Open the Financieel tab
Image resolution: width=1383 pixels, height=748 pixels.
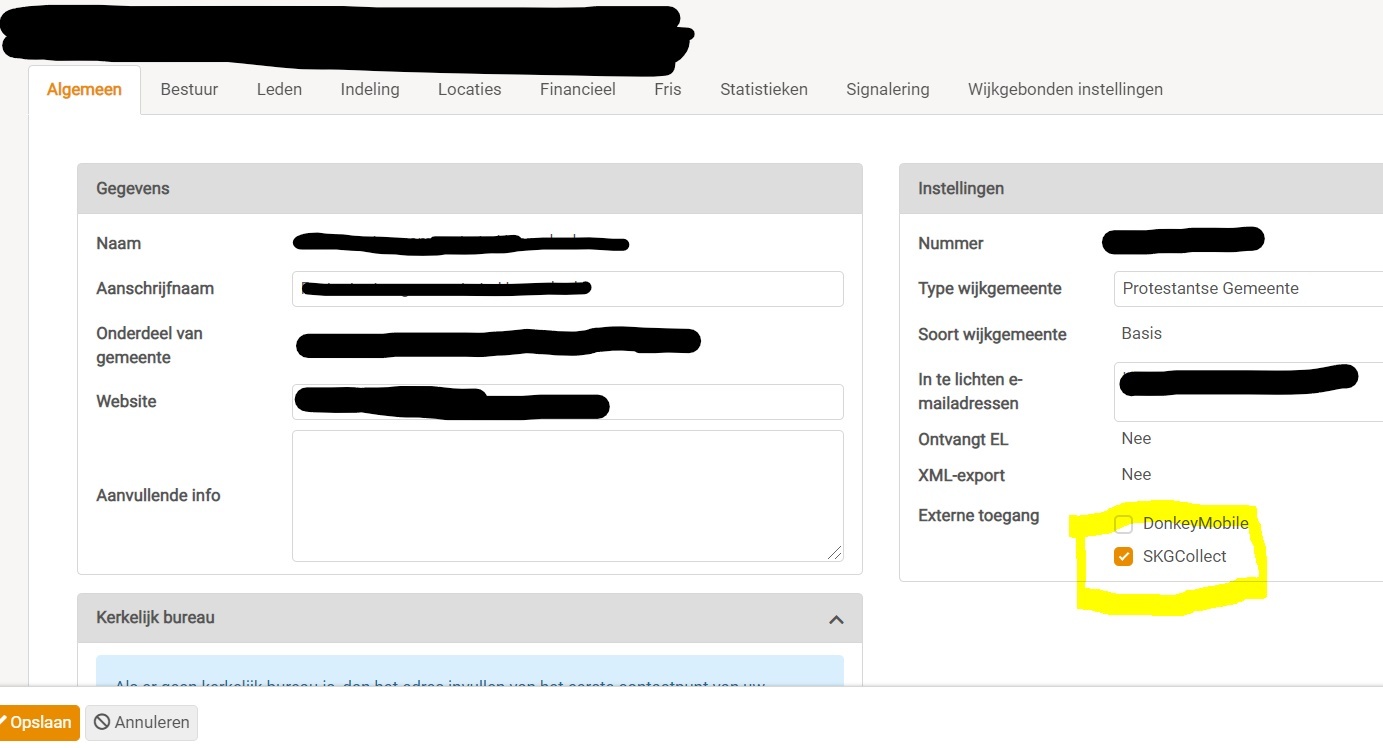click(x=577, y=89)
